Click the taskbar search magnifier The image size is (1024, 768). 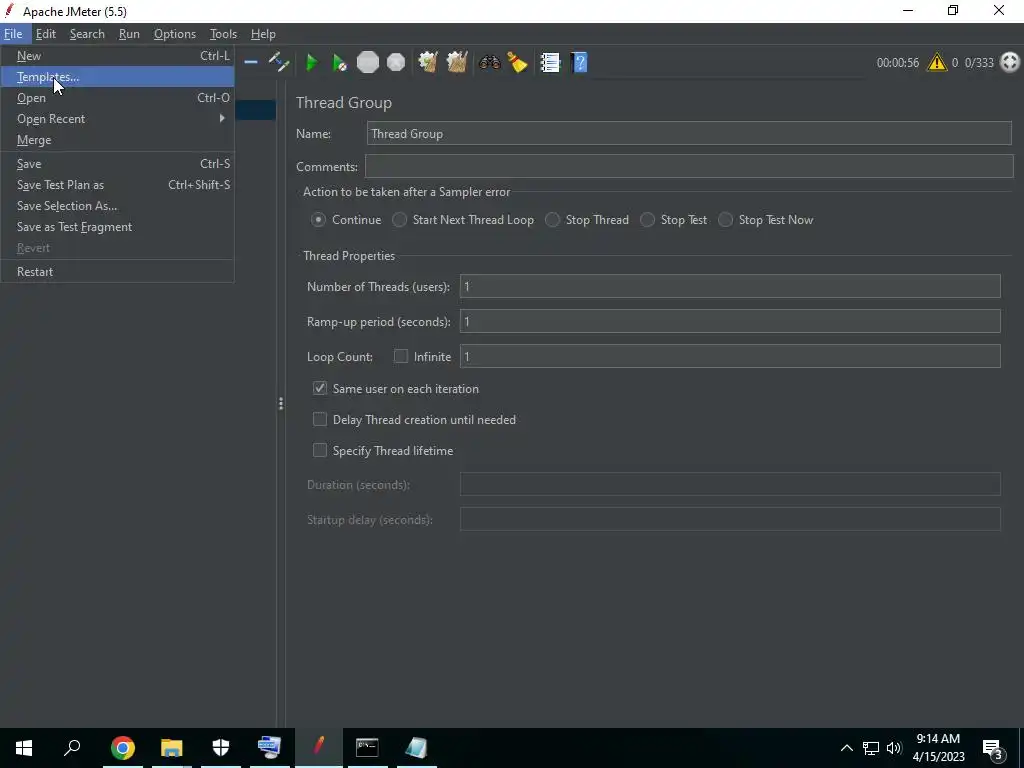(72, 747)
